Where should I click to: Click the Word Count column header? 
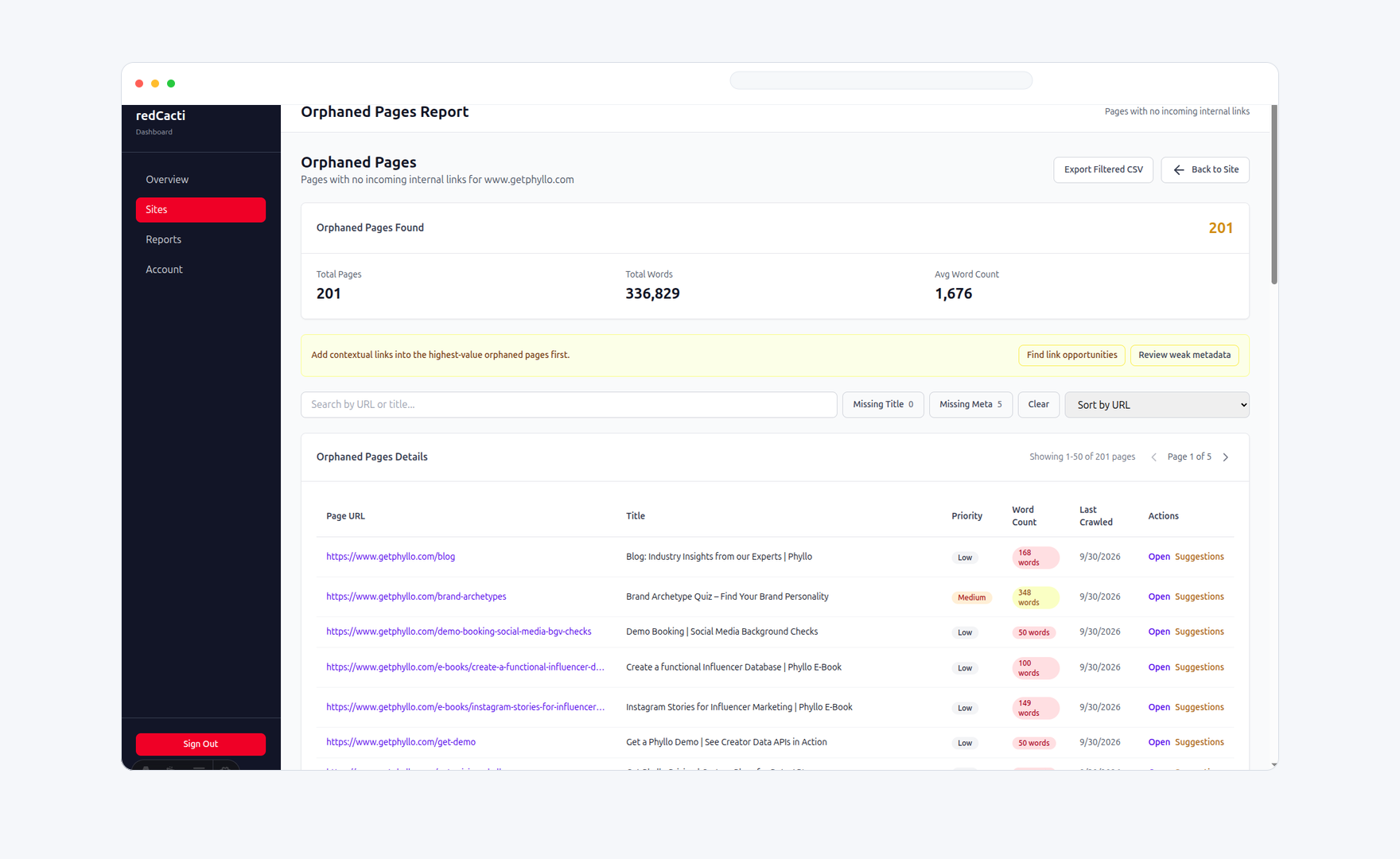tap(1024, 516)
